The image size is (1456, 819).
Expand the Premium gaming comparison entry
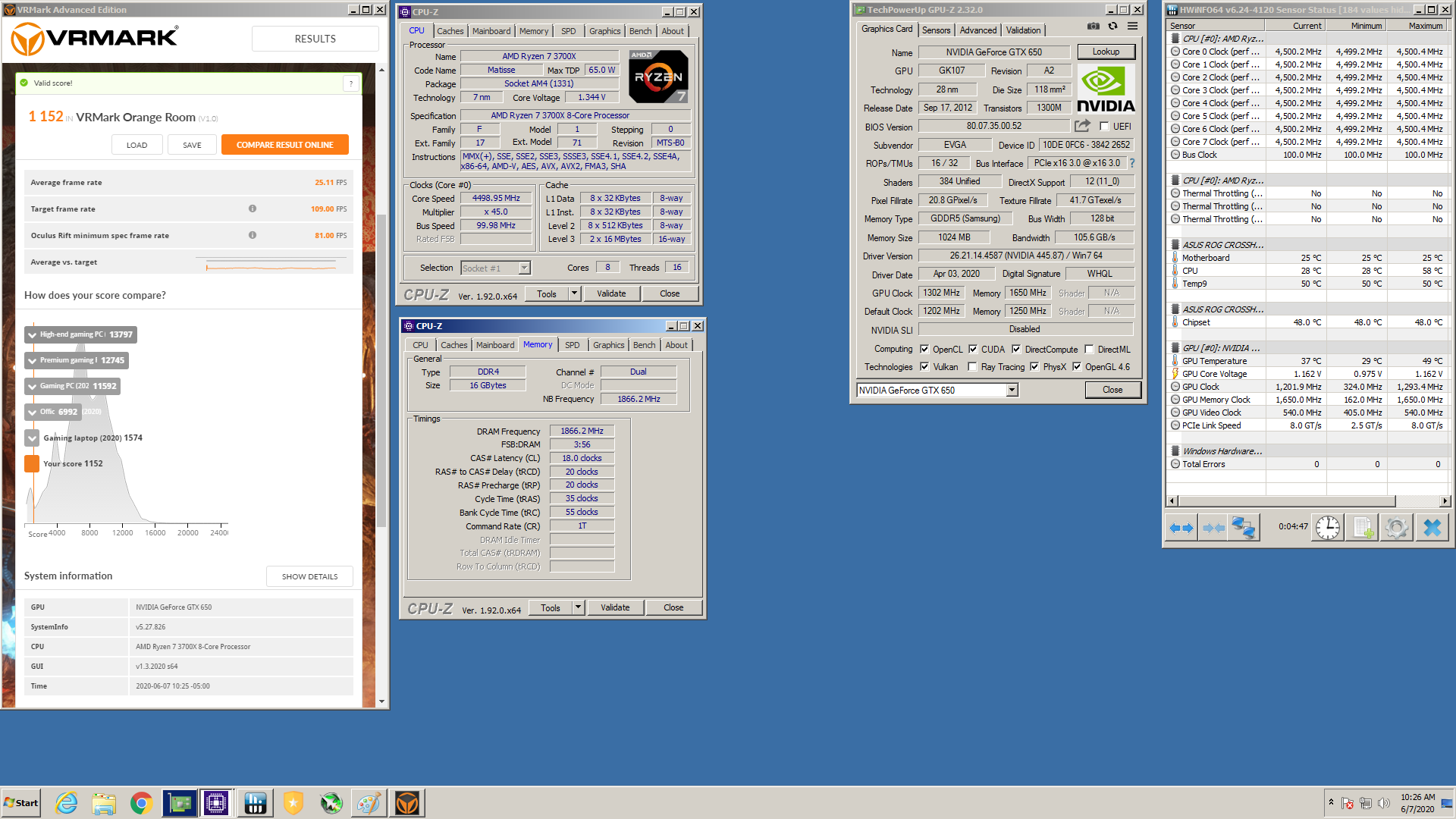[32, 361]
